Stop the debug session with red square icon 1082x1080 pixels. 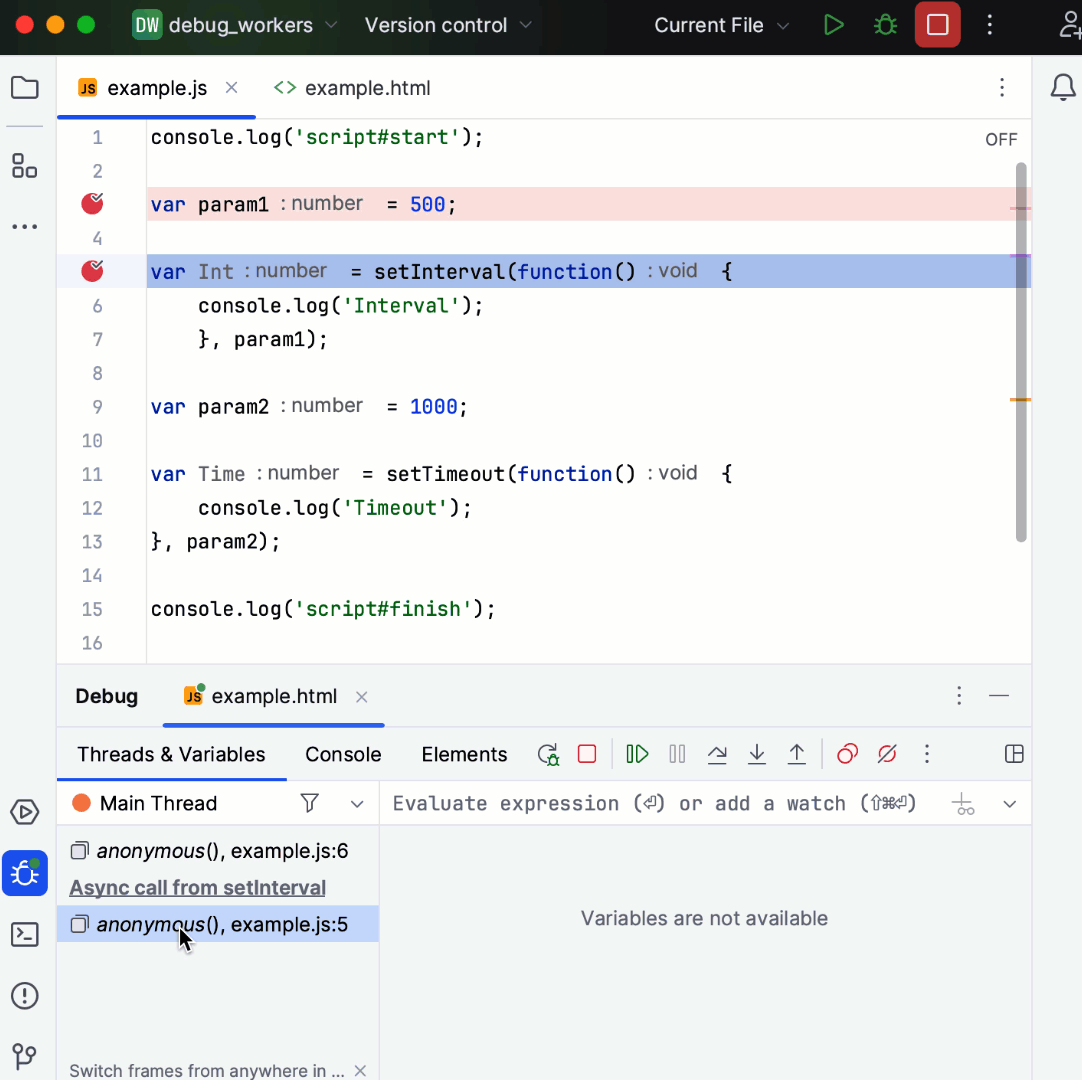click(x=589, y=754)
